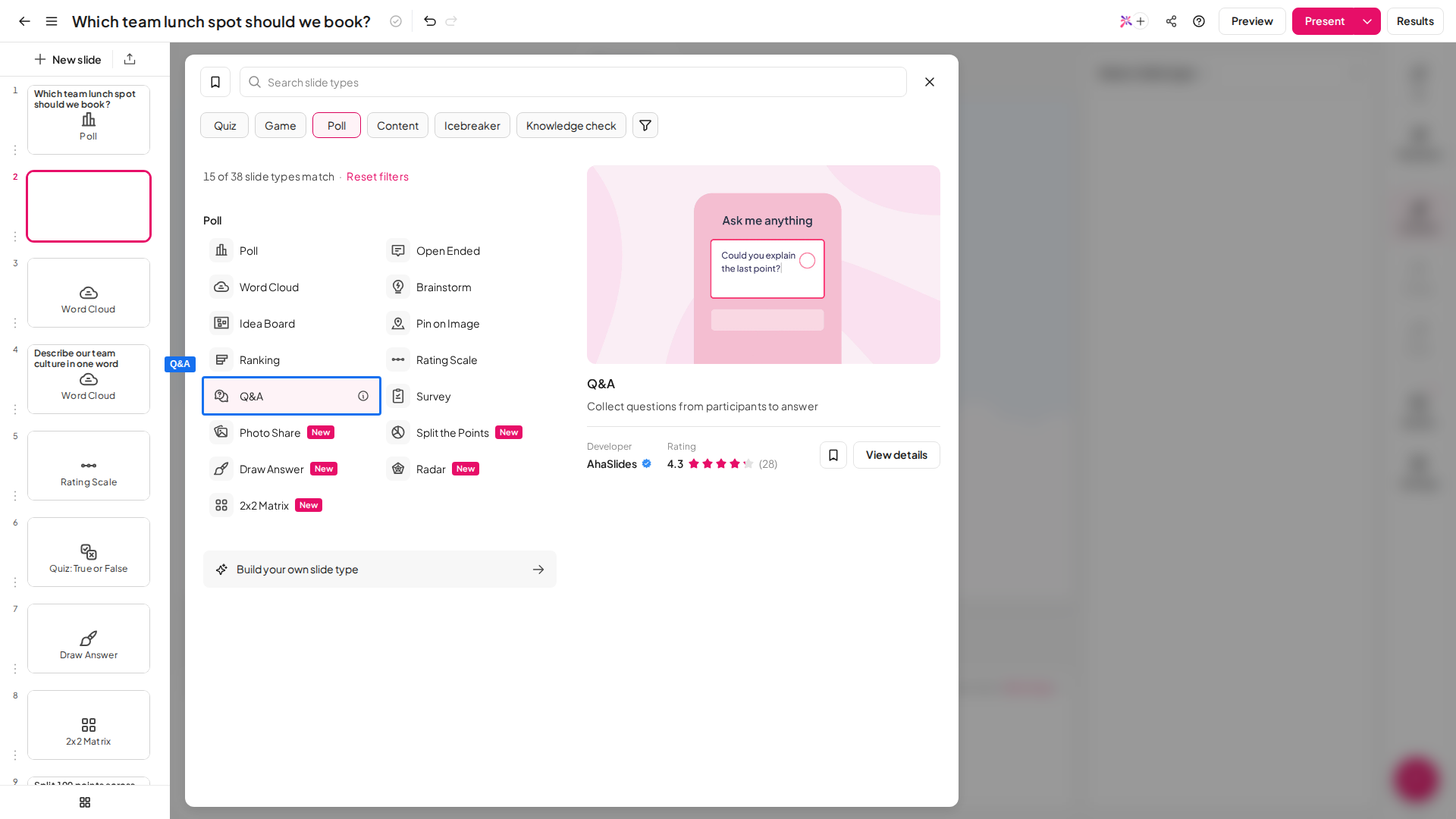The width and height of the screenshot is (1456, 819).
Task: Bookmark the Q&A slide type
Action: click(833, 455)
